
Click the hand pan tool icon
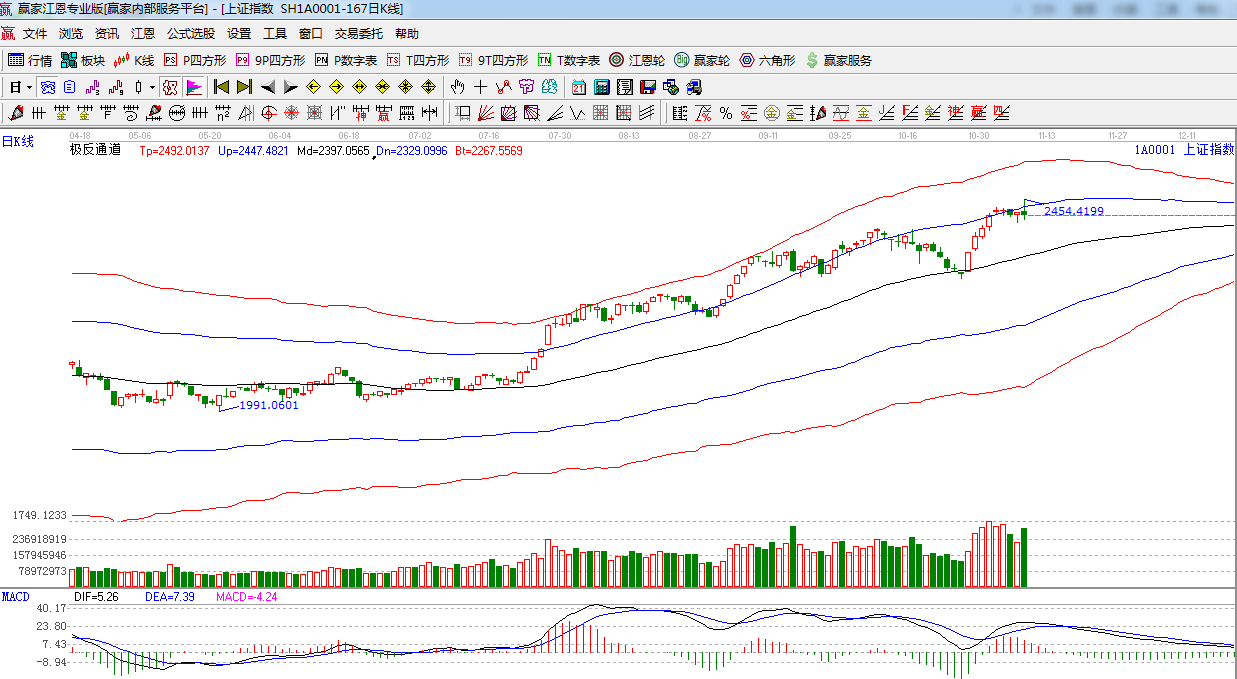pyautogui.click(x=458, y=87)
